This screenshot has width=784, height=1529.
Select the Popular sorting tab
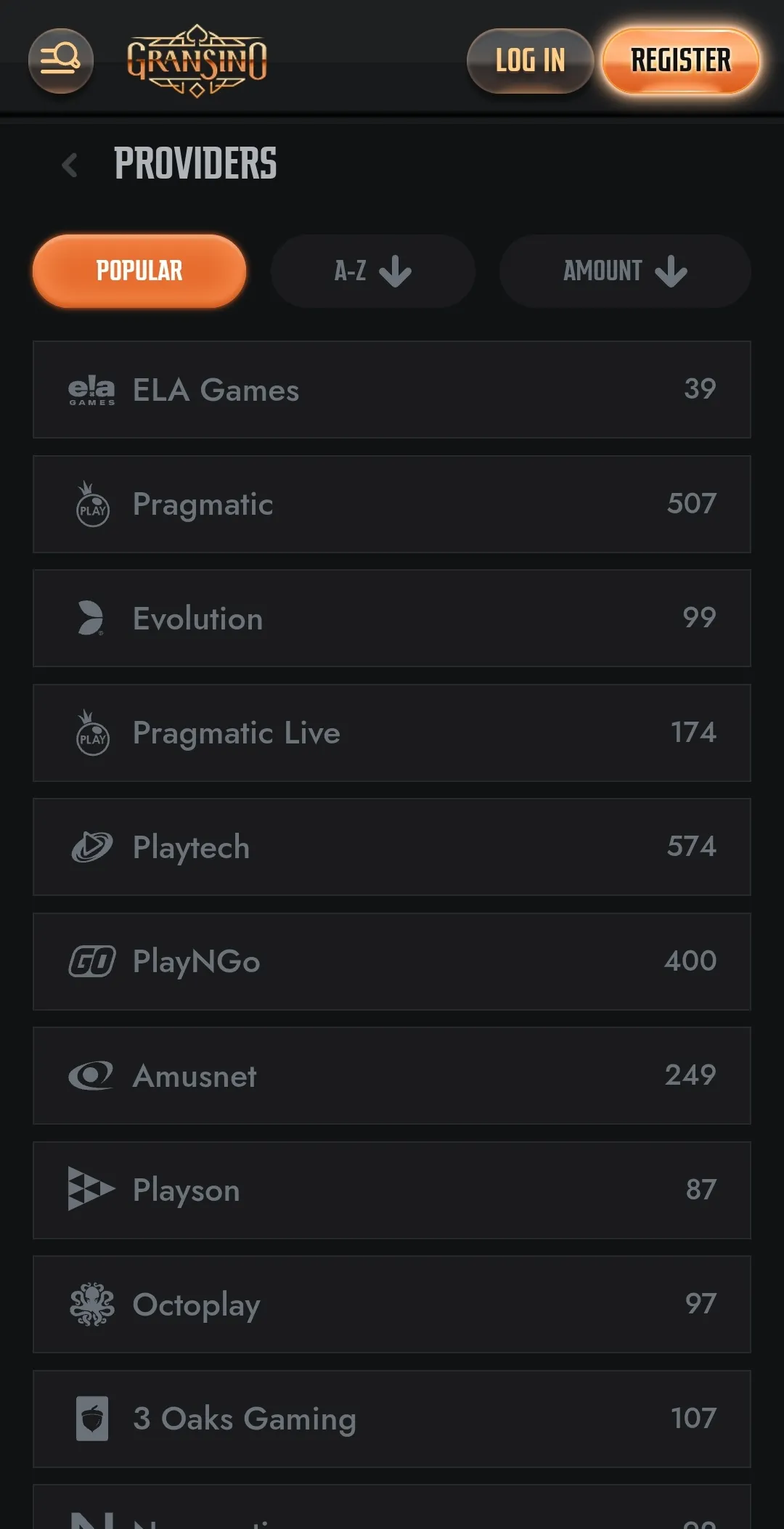coord(139,271)
